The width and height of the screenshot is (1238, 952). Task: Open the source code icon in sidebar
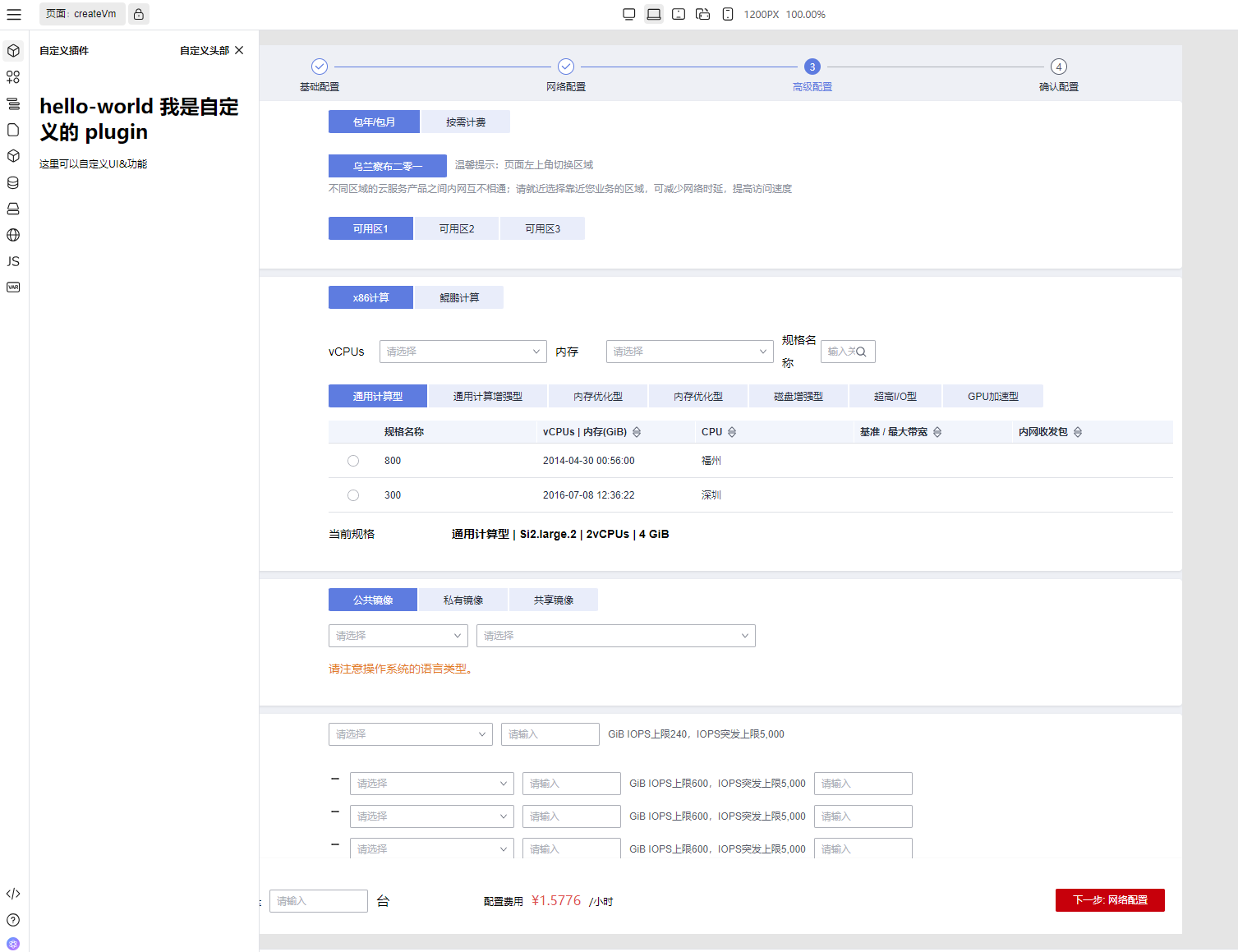coord(13,894)
